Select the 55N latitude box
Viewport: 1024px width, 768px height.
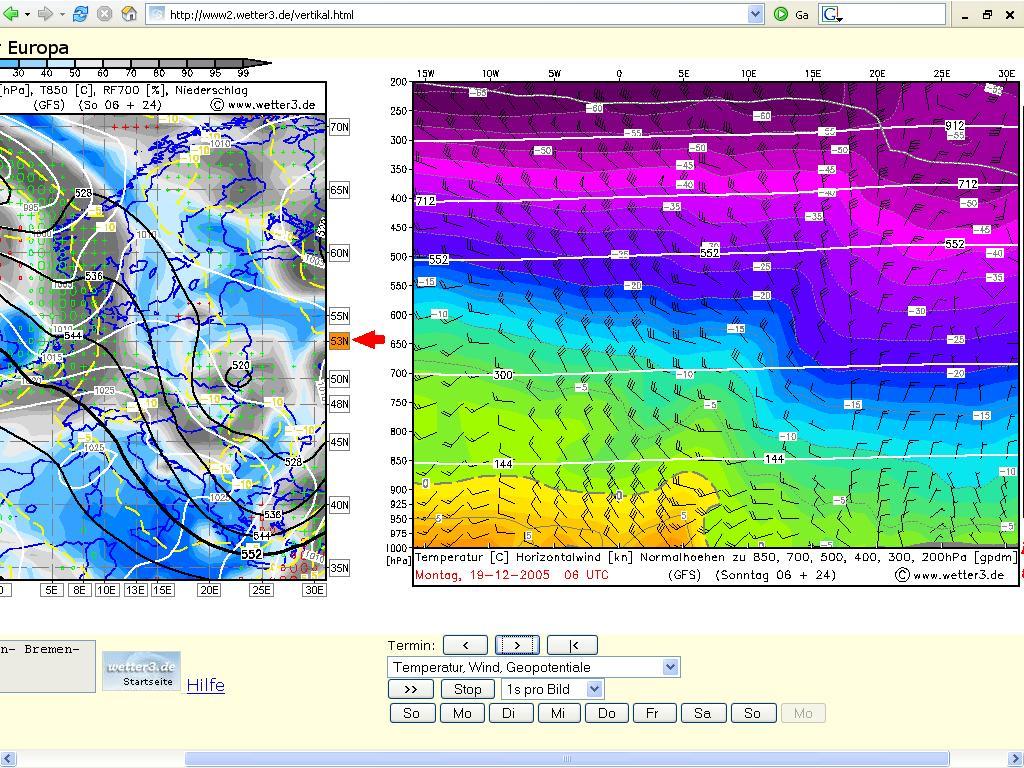pyautogui.click(x=340, y=315)
